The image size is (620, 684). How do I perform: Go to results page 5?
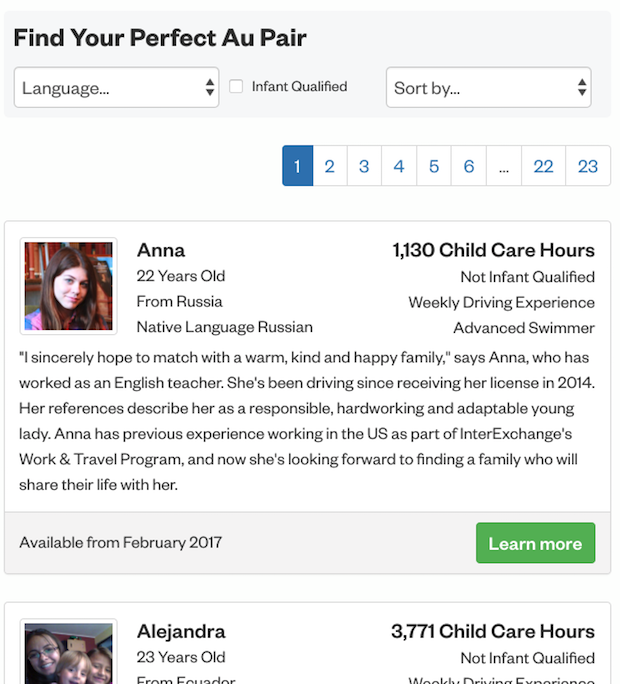pyautogui.click(x=434, y=166)
